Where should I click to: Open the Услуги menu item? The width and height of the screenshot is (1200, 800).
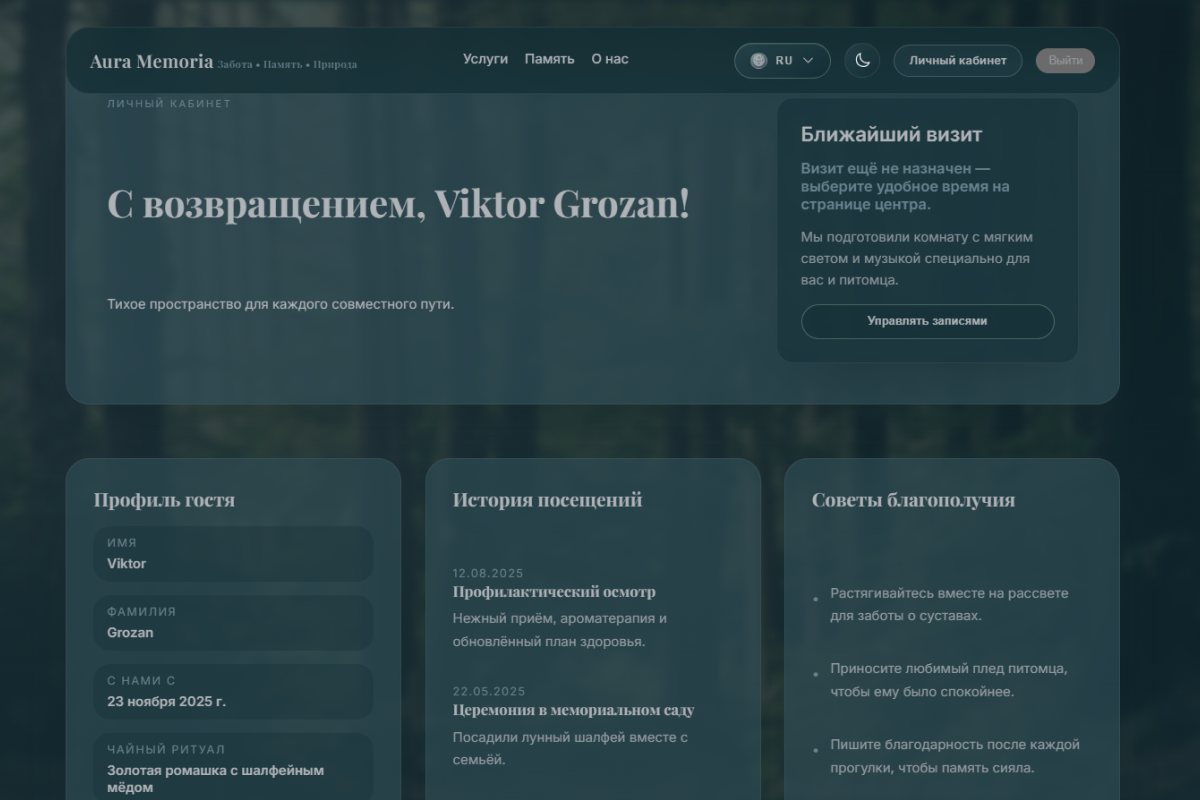(485, 59)
